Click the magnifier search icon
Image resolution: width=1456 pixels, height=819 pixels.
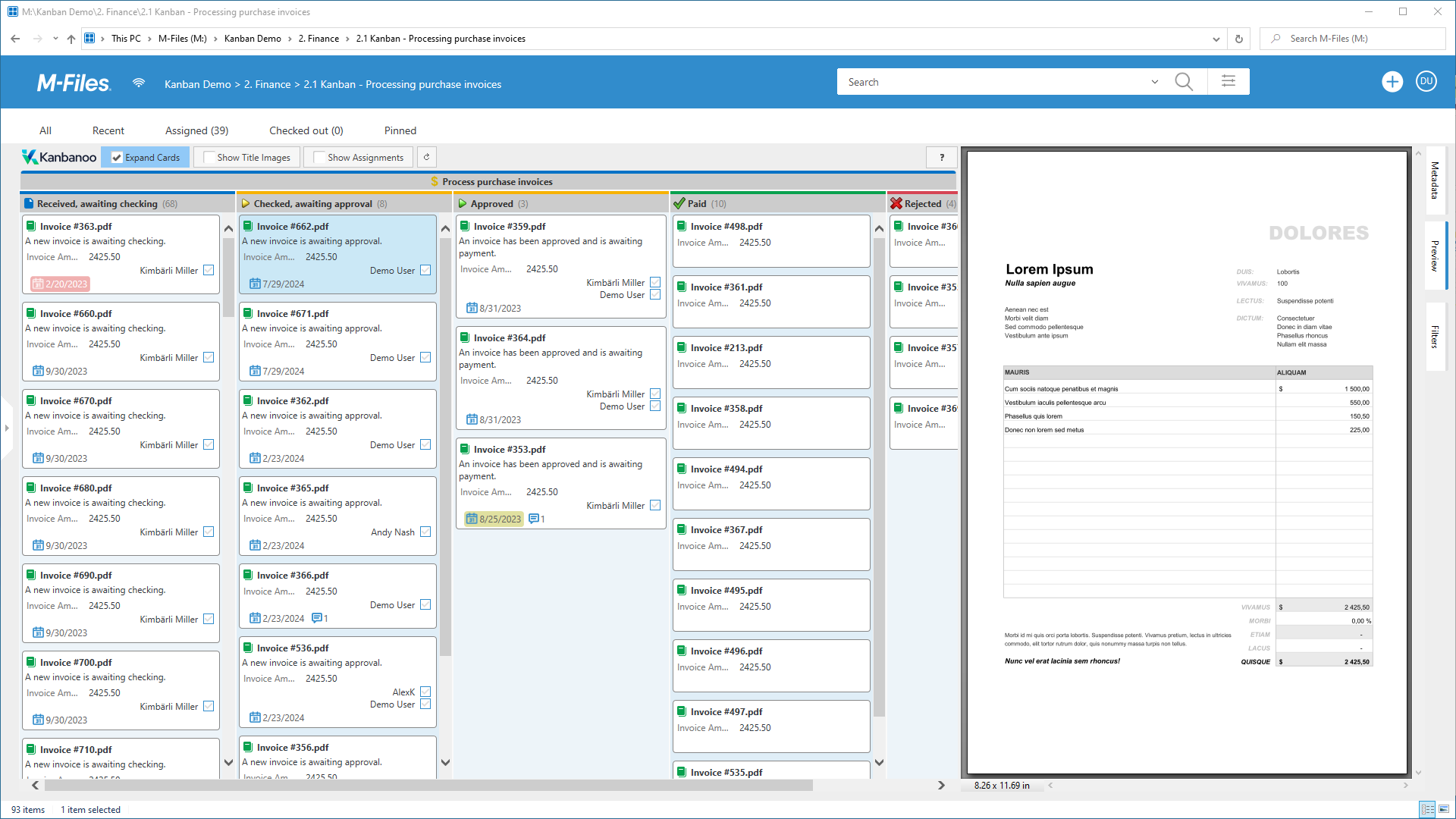(1183, 82)
